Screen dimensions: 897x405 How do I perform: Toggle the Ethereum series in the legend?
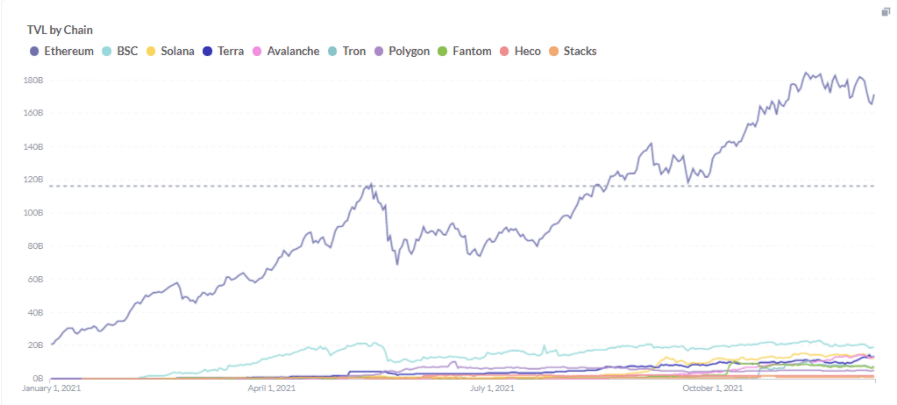click(69, 50)
